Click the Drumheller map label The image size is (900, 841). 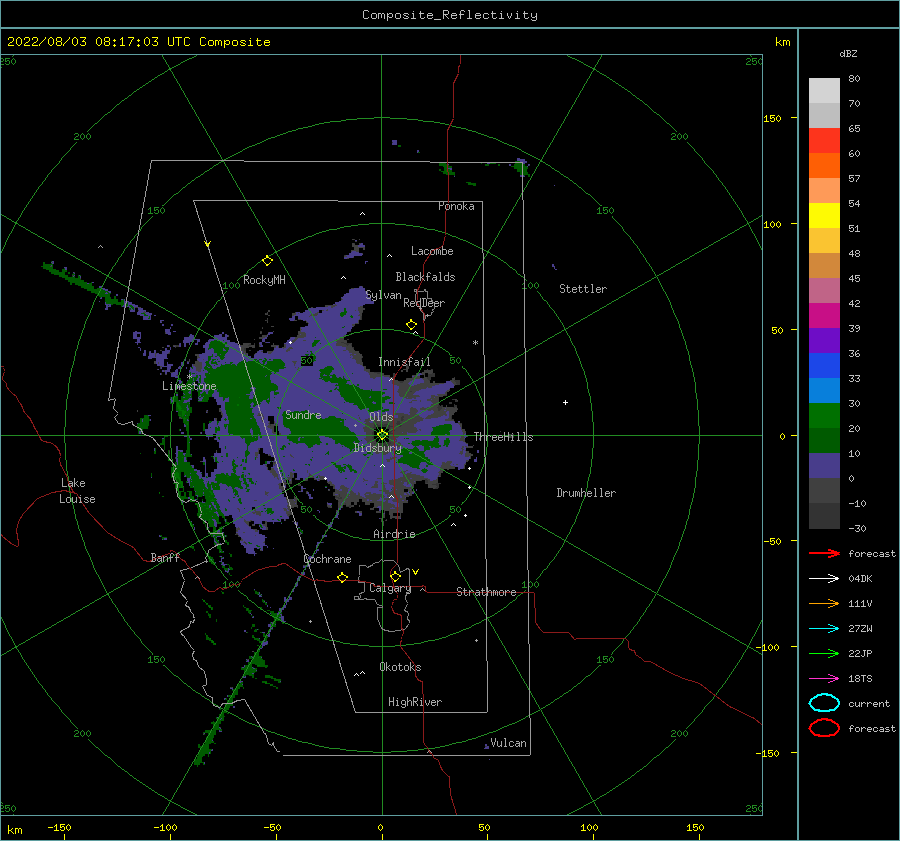(x=586, y=493)
